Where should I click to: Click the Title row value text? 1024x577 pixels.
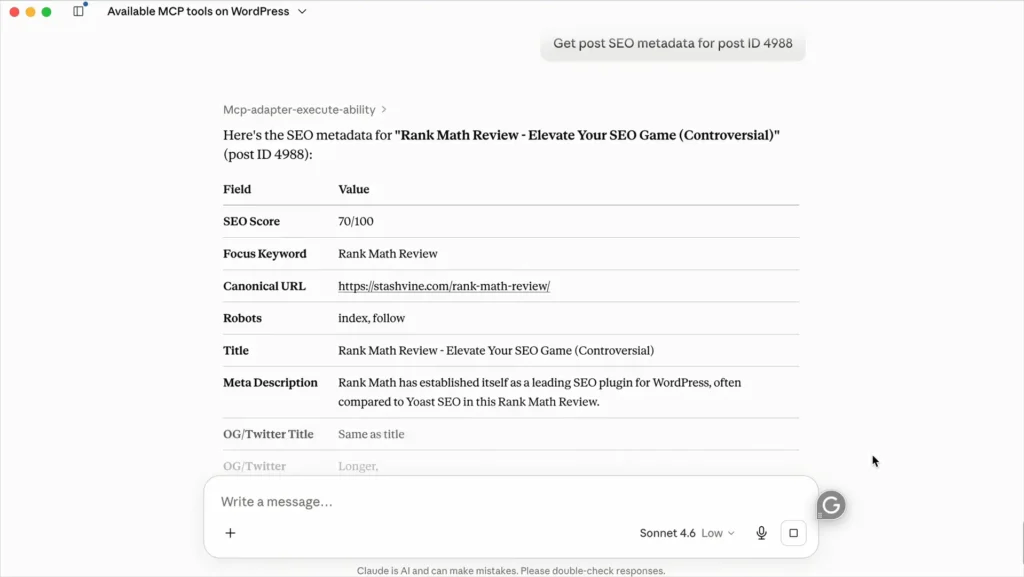[x=496, y=351]
